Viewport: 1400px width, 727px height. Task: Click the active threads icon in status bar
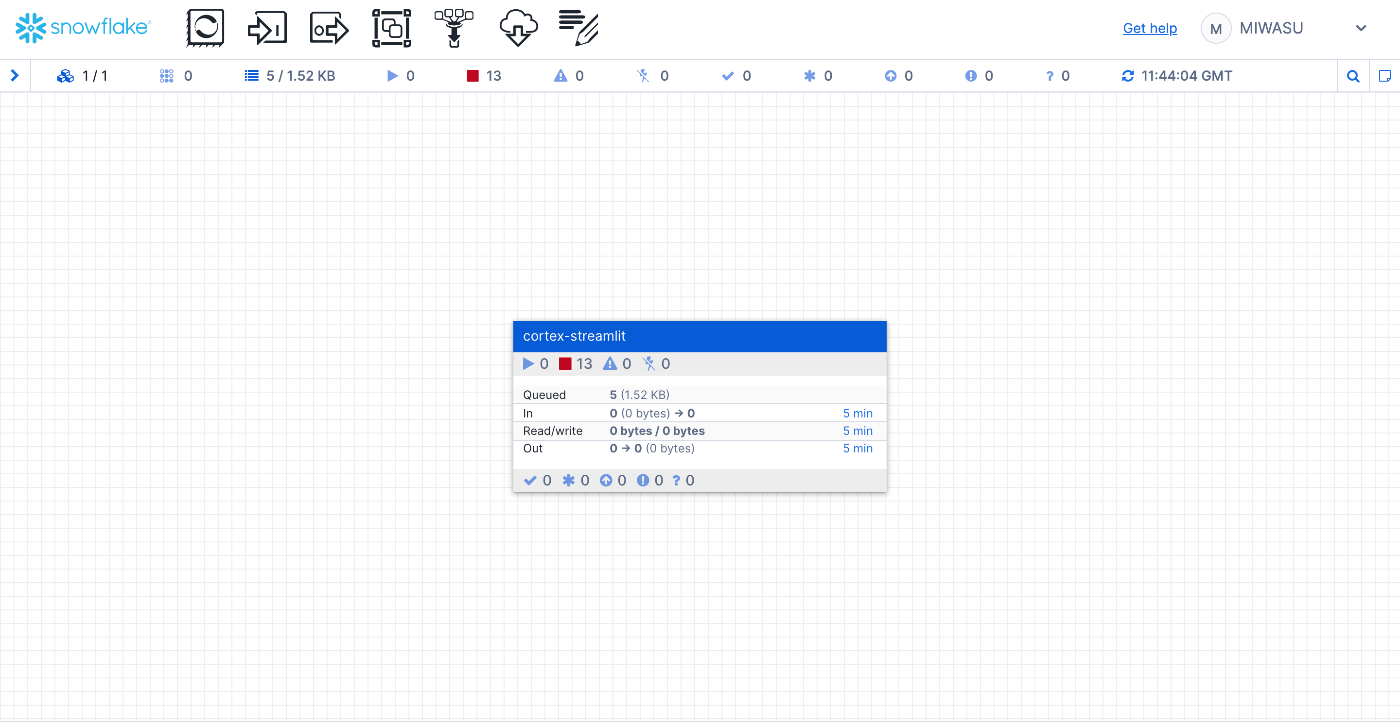pos(167,76)
